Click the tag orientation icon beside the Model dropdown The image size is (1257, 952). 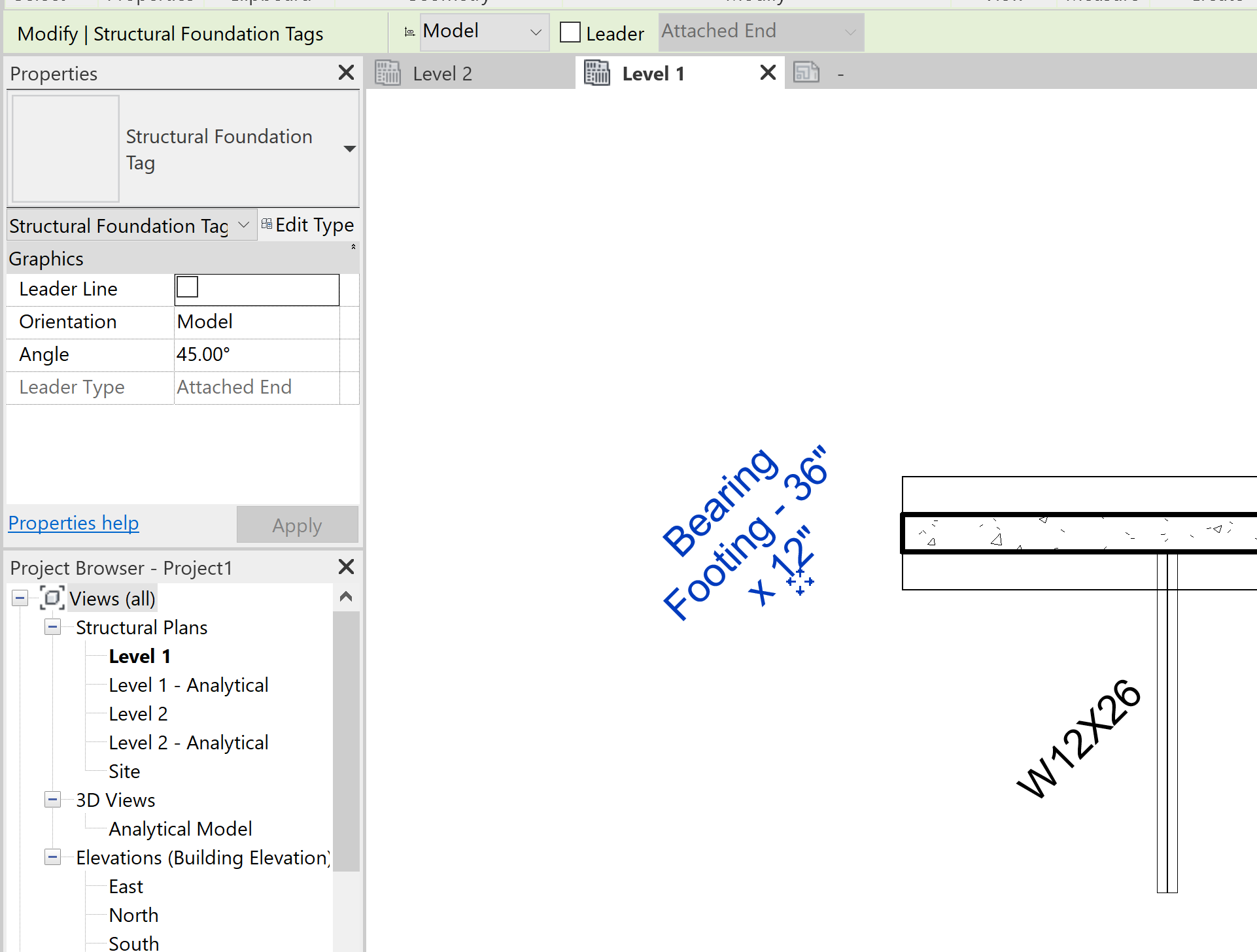409,31
